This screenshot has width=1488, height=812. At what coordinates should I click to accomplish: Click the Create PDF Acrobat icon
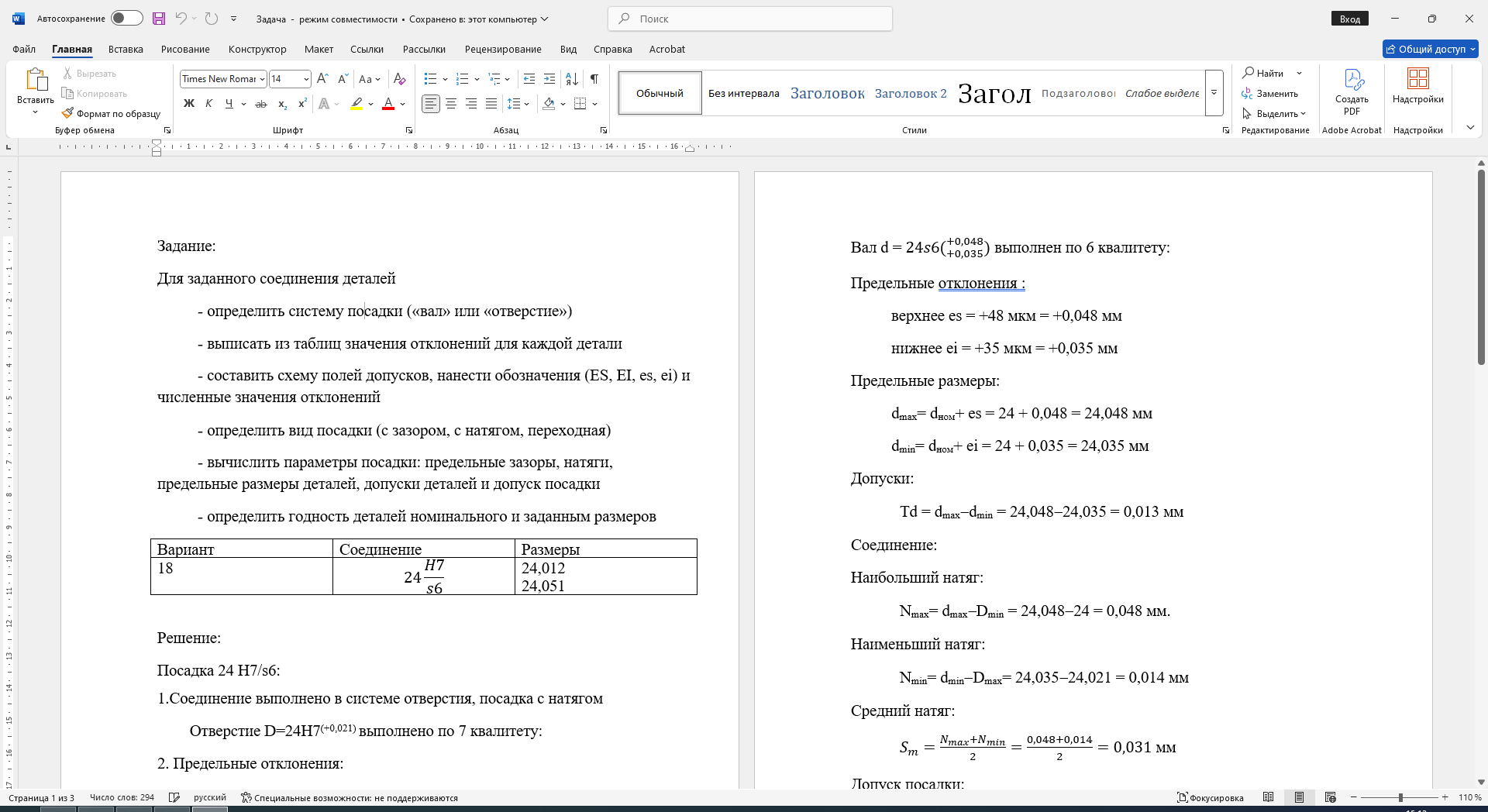point(1352,92)
